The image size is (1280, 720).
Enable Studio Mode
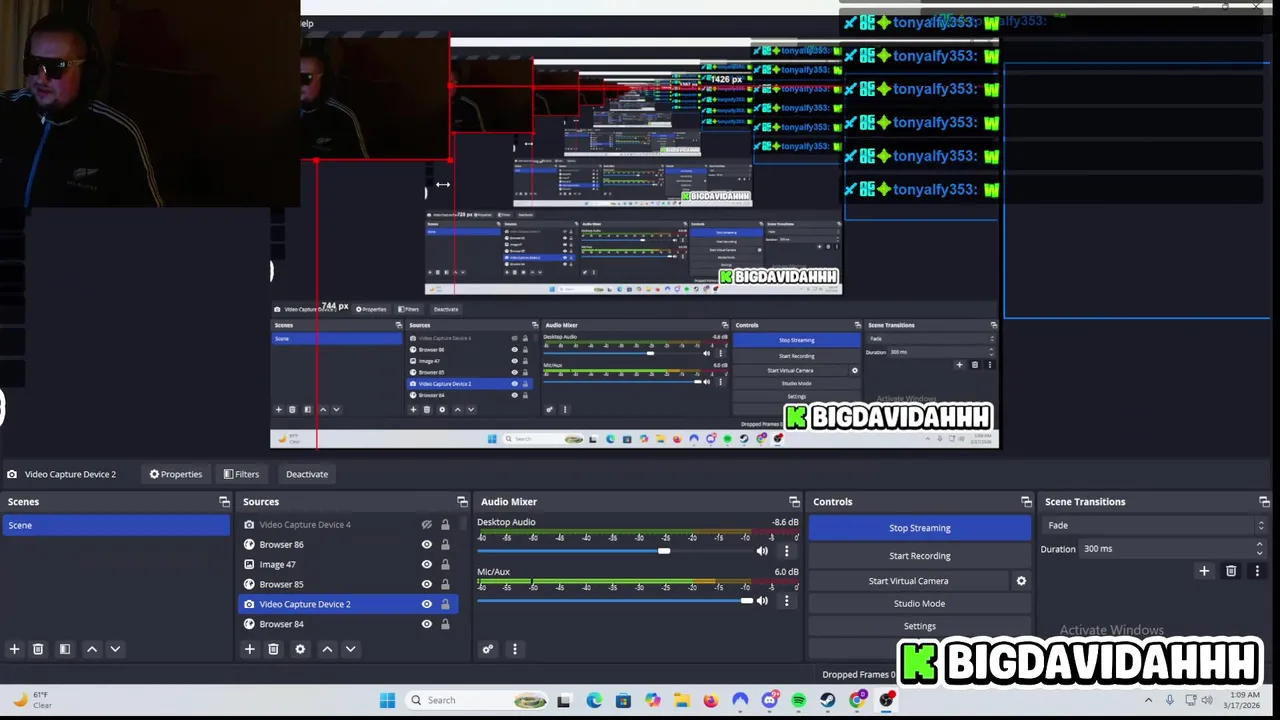920,604
